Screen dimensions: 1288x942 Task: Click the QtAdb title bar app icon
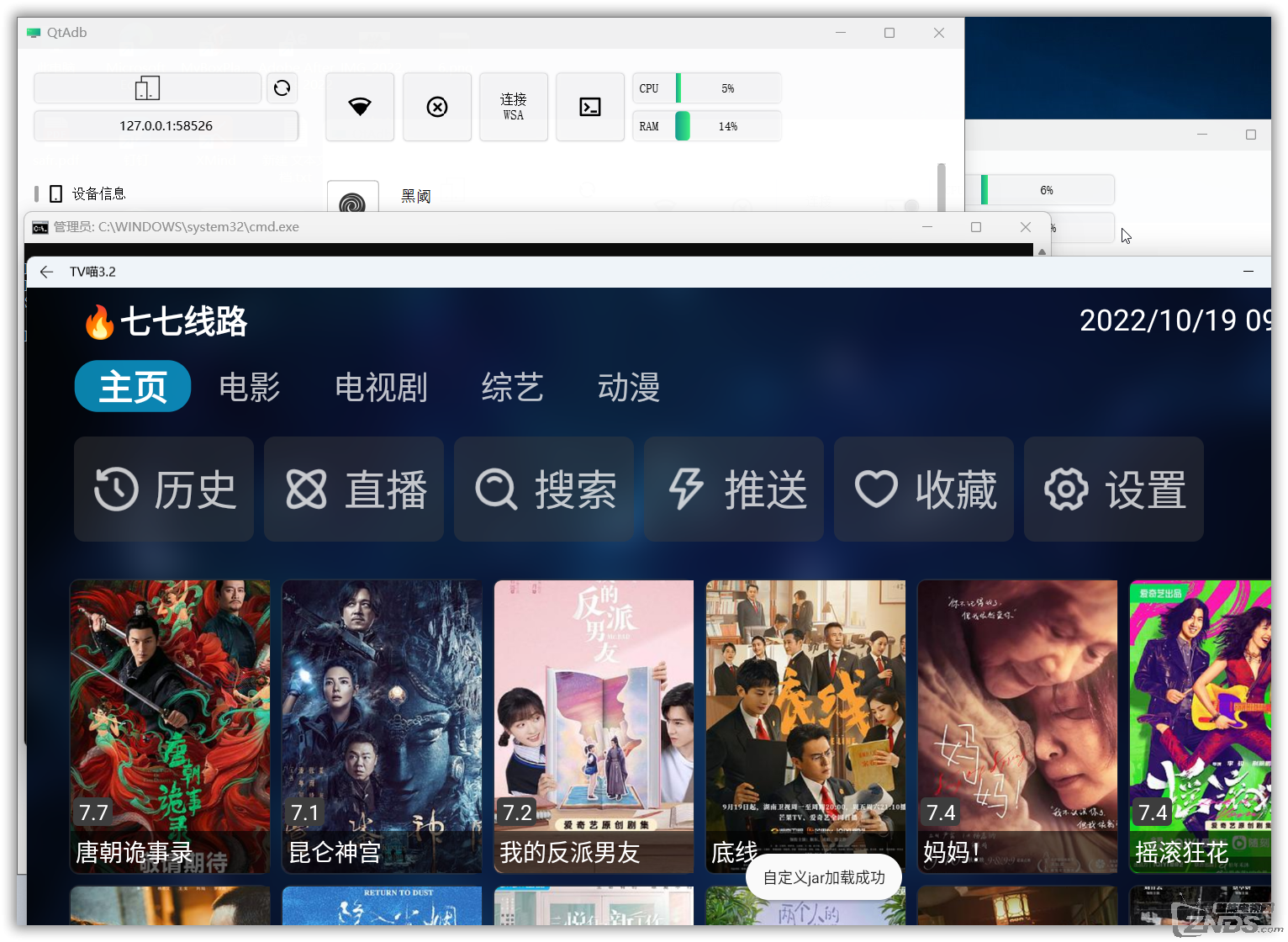tap(34, 33)
